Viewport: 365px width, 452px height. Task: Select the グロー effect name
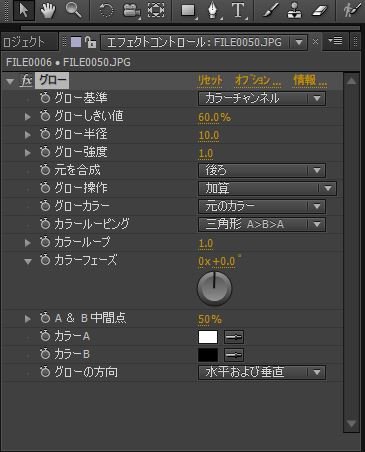[x=52, y=80]
